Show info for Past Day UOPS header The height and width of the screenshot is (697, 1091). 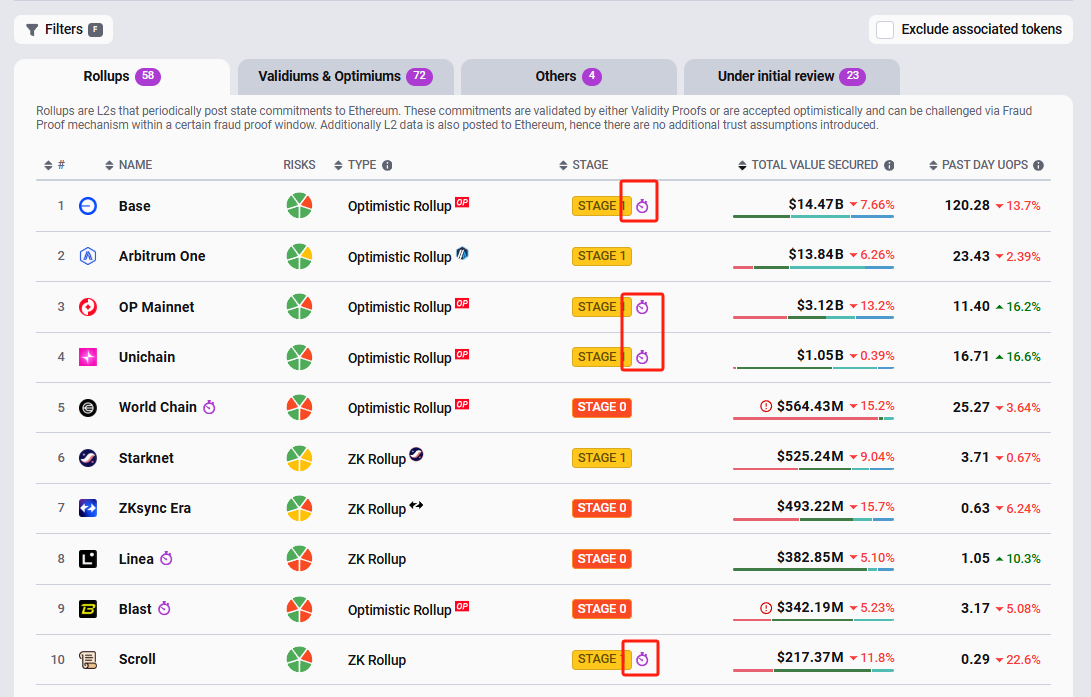click(1039, 166)
